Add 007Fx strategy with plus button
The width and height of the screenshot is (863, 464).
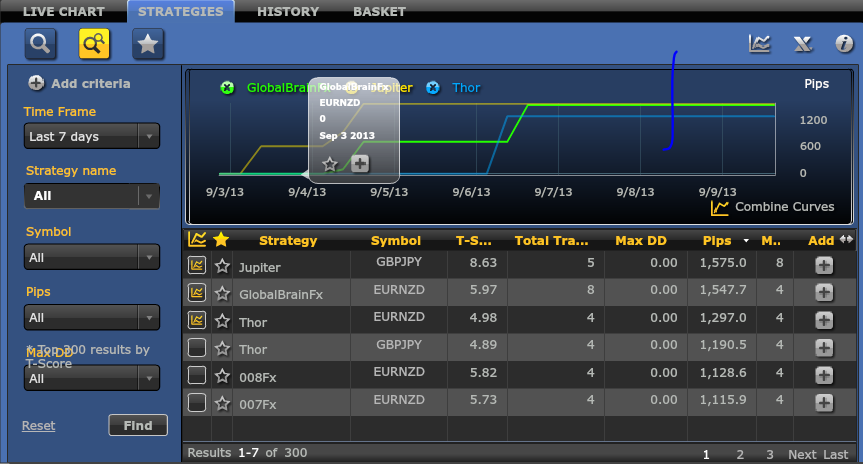(x=824, y=402)
